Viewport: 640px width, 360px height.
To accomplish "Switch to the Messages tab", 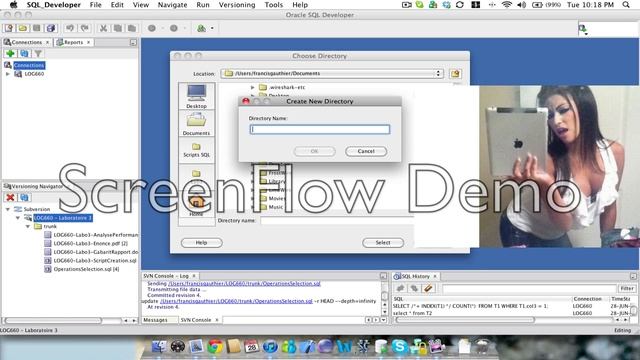I will (x=155, y=320).
